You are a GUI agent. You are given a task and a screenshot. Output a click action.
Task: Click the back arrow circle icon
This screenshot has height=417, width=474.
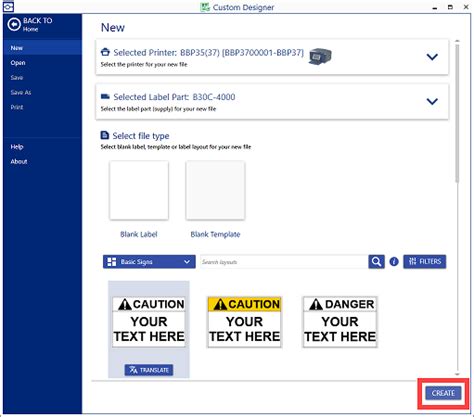(x=14, y=25)
